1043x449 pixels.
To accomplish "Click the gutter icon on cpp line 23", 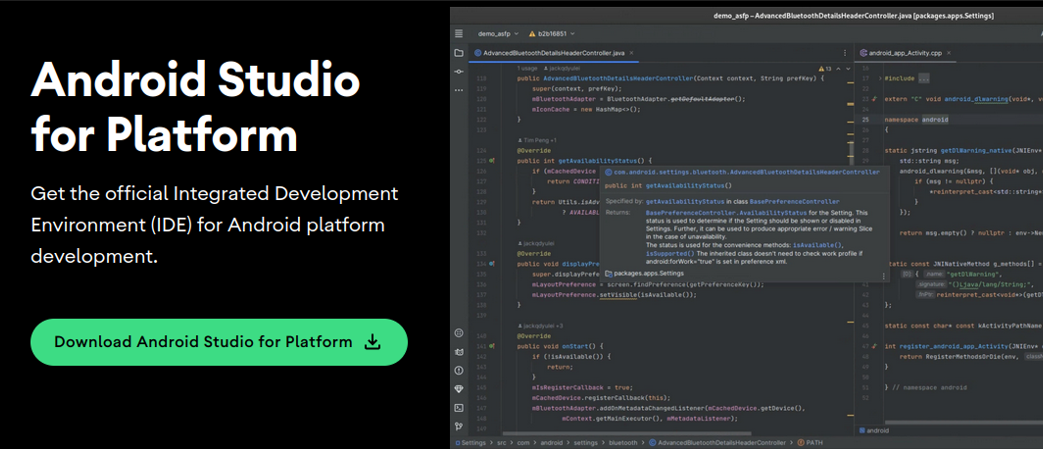I will click(875, 99).
